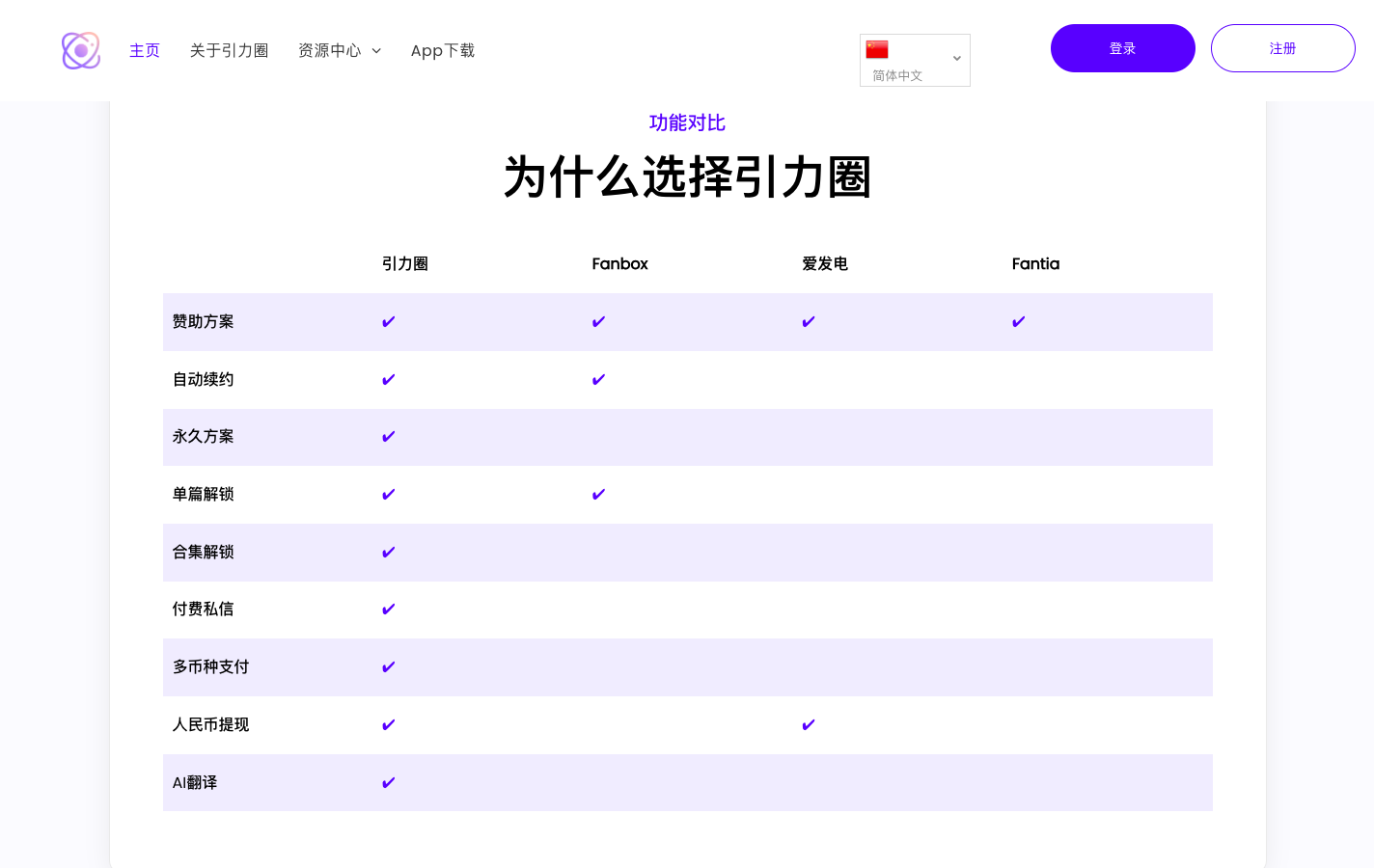Viewport: 1374px width, 868px height.
Task: Click the 赞助方案 row label
Action: (x=204, y=321)
